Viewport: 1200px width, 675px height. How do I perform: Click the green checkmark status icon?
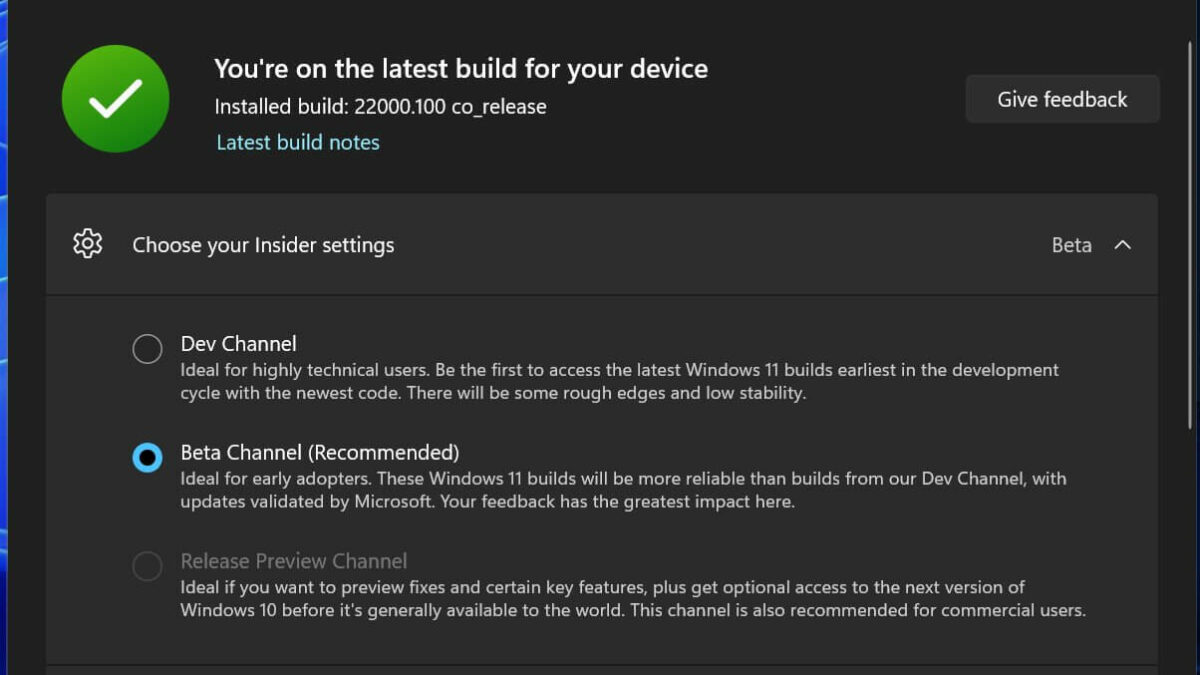point(115,99)
